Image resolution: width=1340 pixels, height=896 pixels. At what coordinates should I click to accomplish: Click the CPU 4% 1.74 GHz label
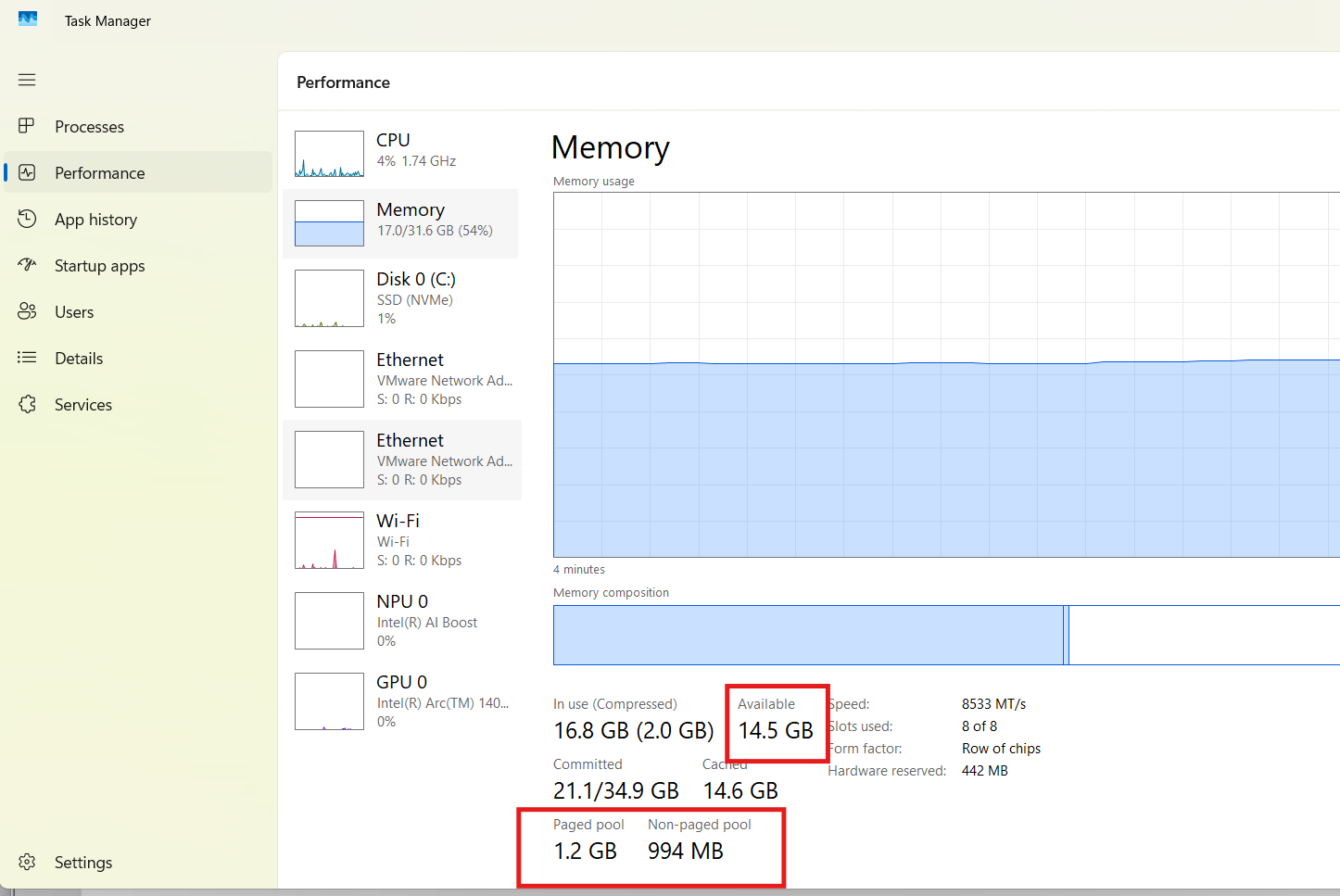pos(416,161)
